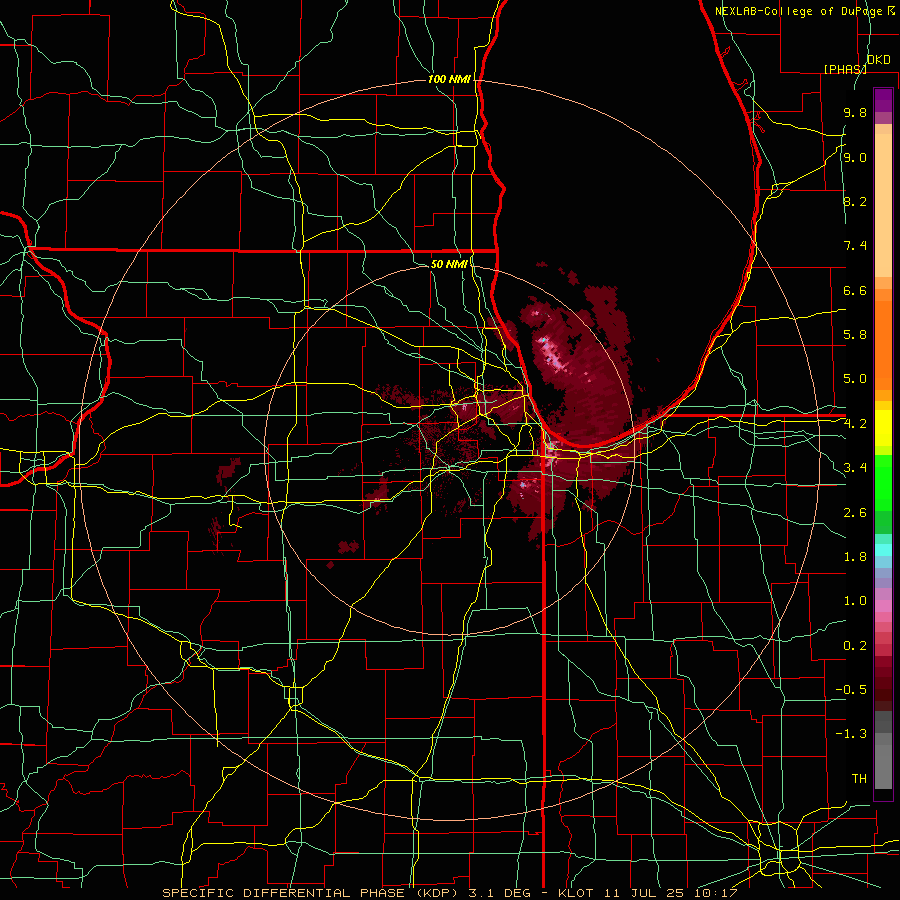The width and height of the screenshot is (900, 900).
Task: Click the 6.6 scale value
Action: tap(855, 290)
